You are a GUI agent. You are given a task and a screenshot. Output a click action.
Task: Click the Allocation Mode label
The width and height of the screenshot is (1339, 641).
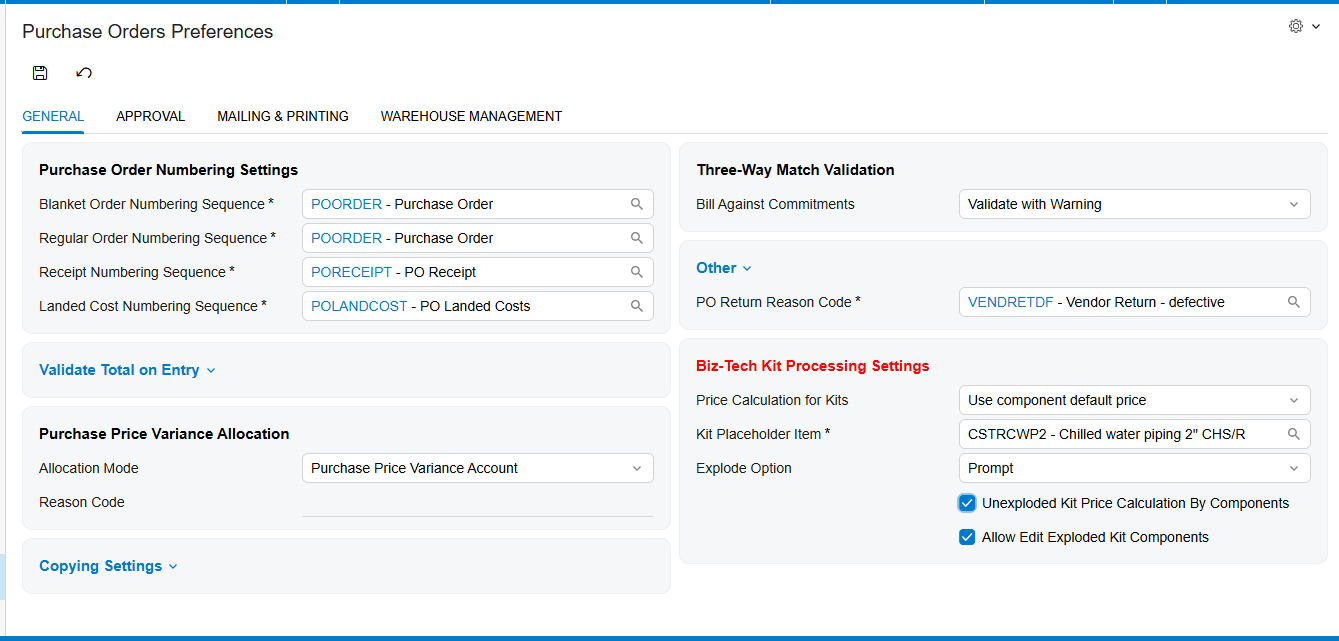click(x=89, y=468)
